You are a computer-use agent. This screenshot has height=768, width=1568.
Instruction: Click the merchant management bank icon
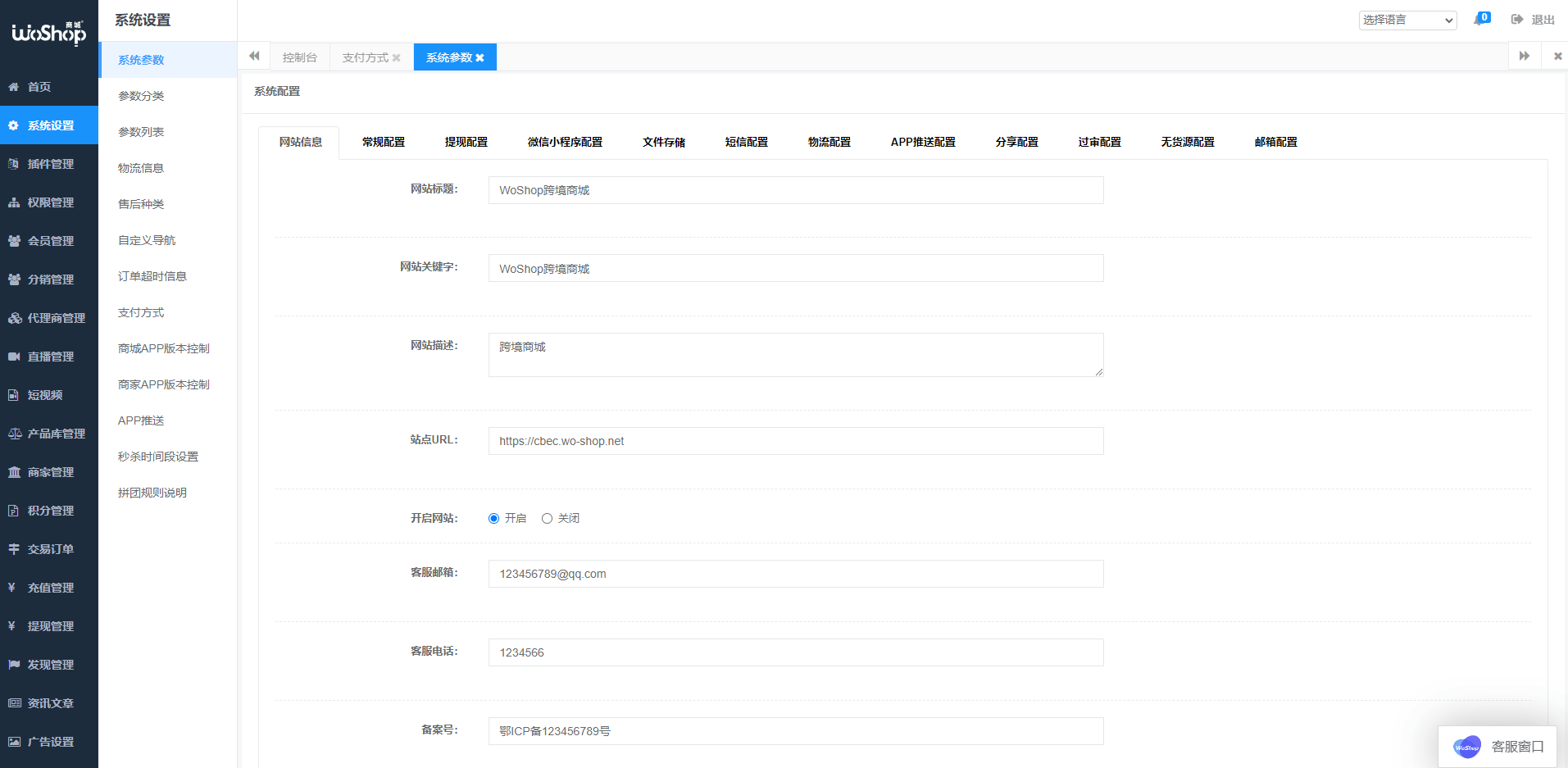pyautogui.click(x=14, y=472)
